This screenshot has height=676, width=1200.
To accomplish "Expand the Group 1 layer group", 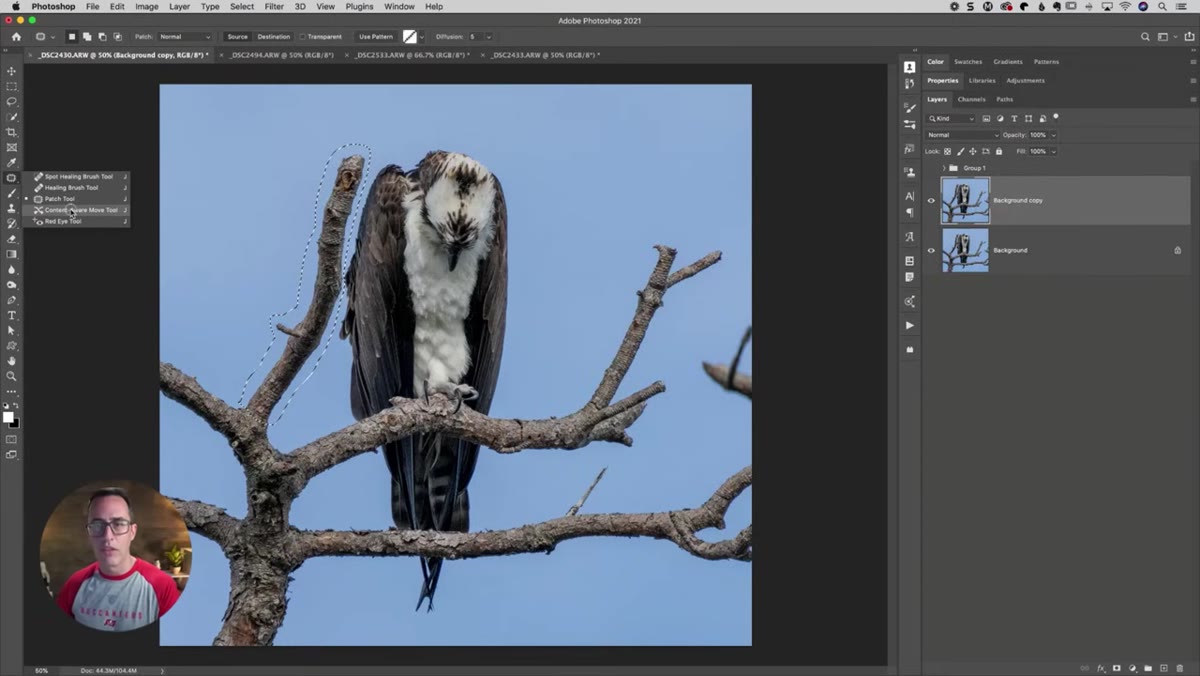I will click(x=944, y=168).
